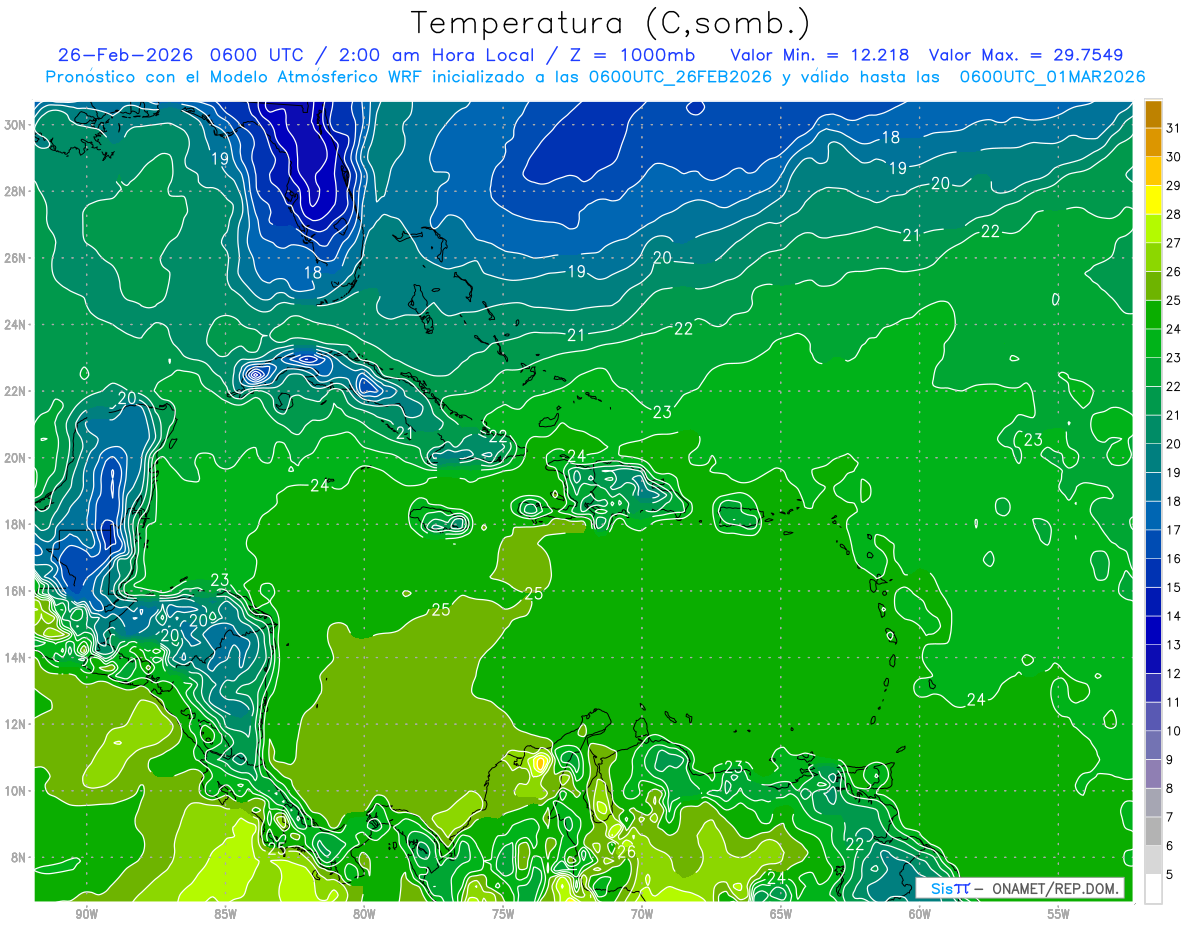Click the "15" value on the color scale
The height and width of the screenshot is (927, 1200).
[1174, 587]
